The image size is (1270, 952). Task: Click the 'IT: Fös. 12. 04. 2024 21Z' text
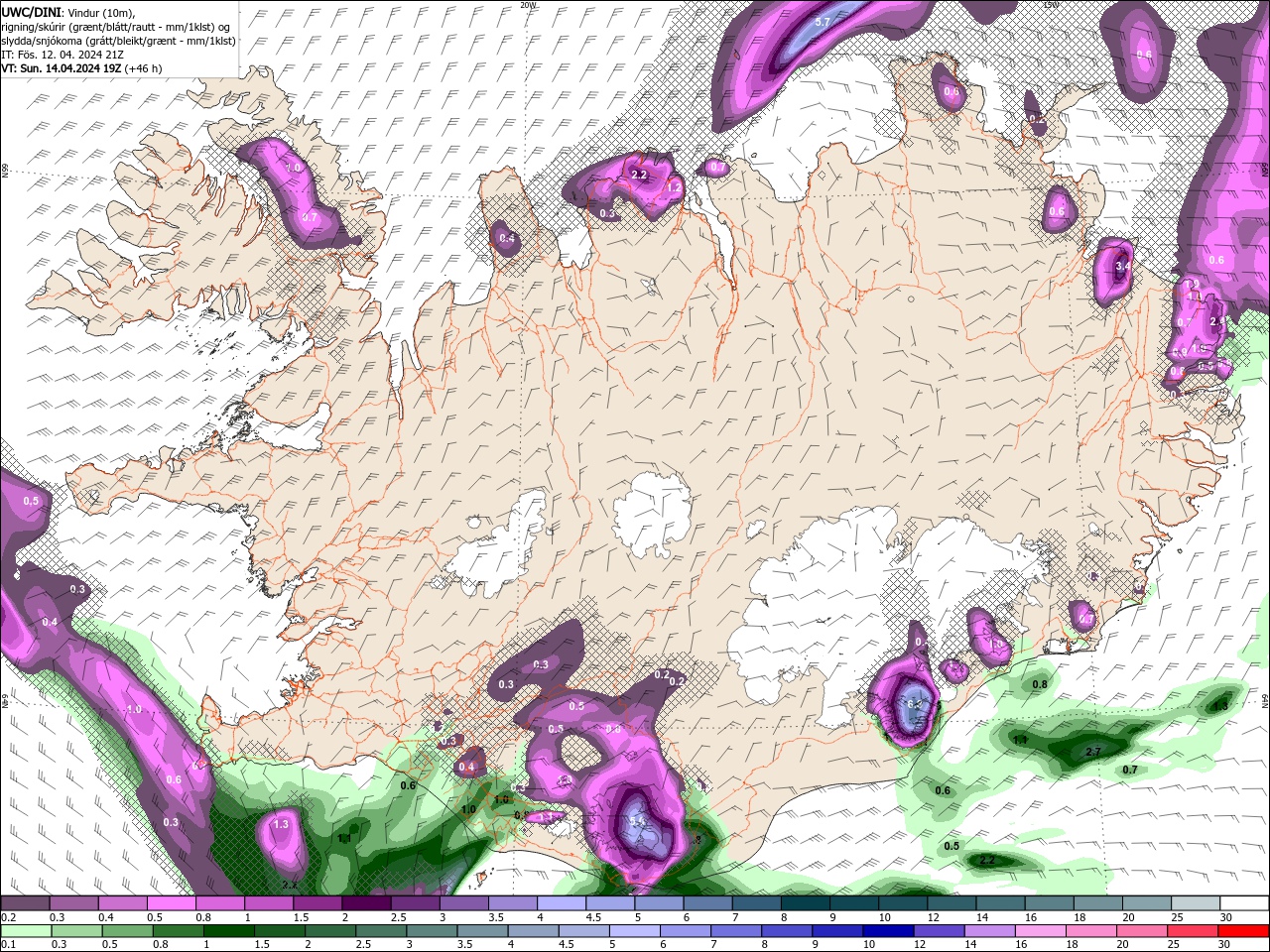click(63, 55)
